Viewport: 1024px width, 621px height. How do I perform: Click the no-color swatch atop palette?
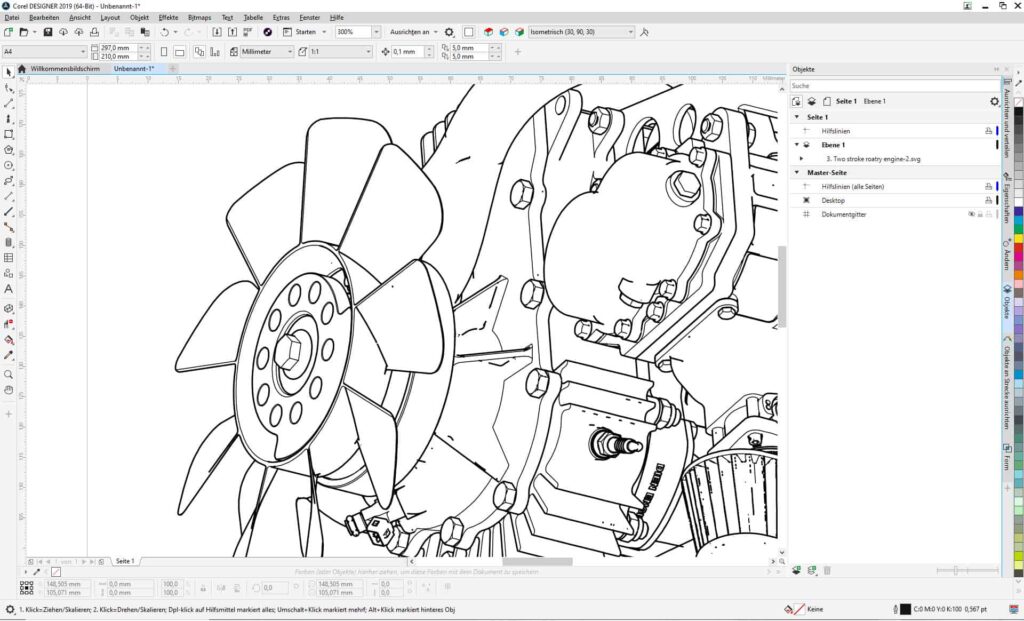click(x=1018, y=102)
